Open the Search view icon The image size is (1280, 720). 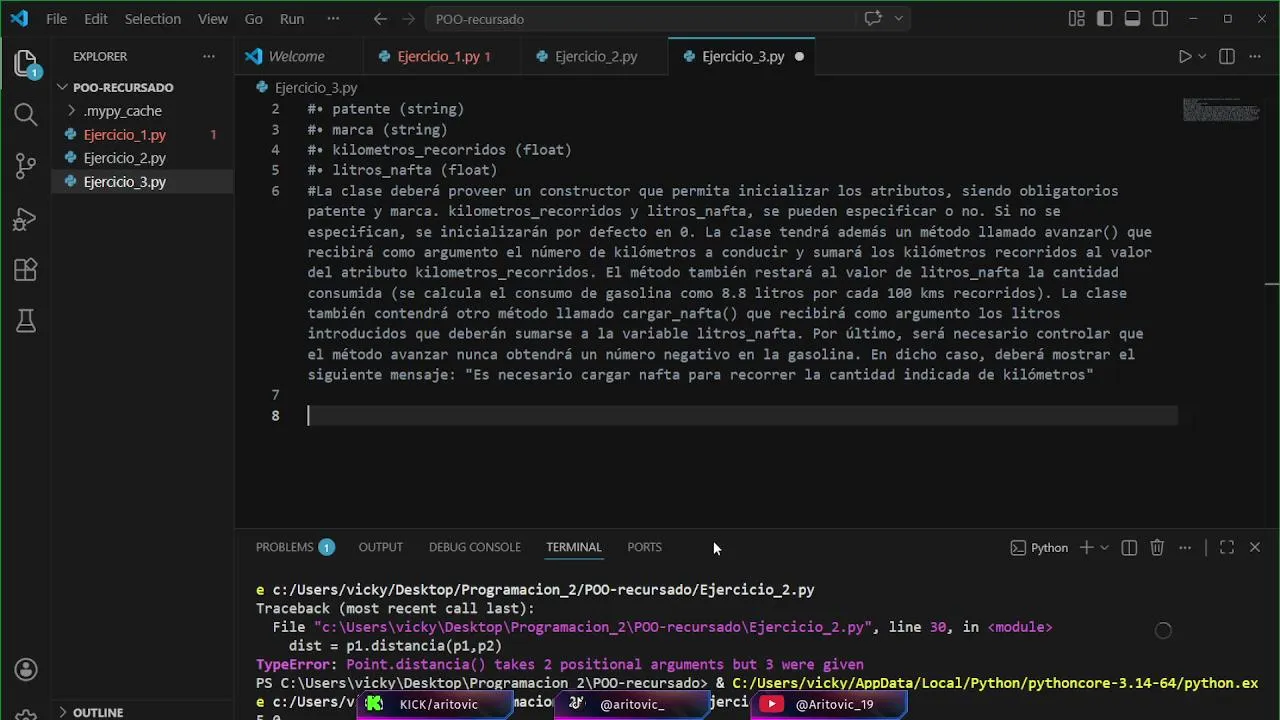click(x=26, y=115)
